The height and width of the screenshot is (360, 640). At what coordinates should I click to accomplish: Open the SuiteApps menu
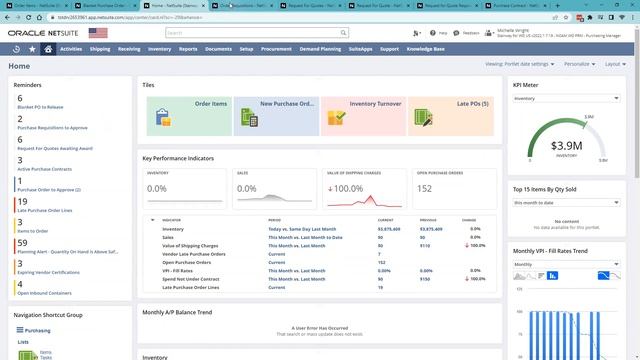(360, 49)
